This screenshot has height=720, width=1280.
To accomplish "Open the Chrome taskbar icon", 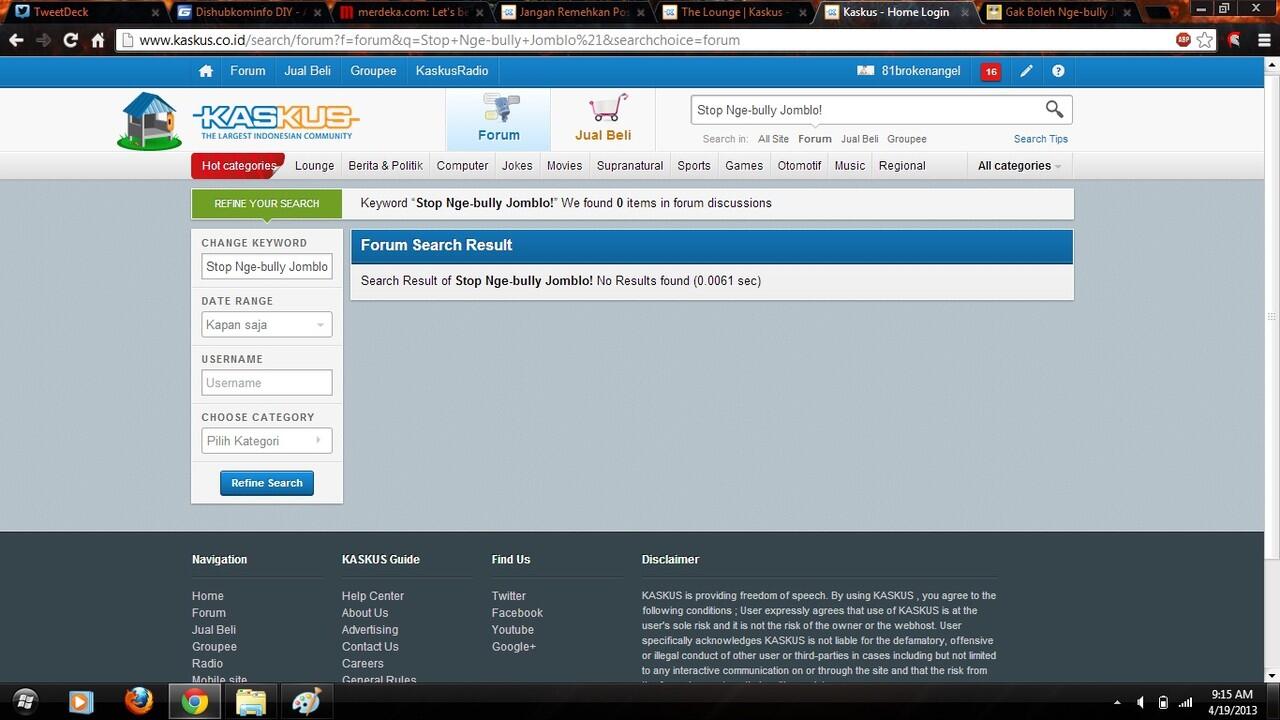I will pos(195,701).
